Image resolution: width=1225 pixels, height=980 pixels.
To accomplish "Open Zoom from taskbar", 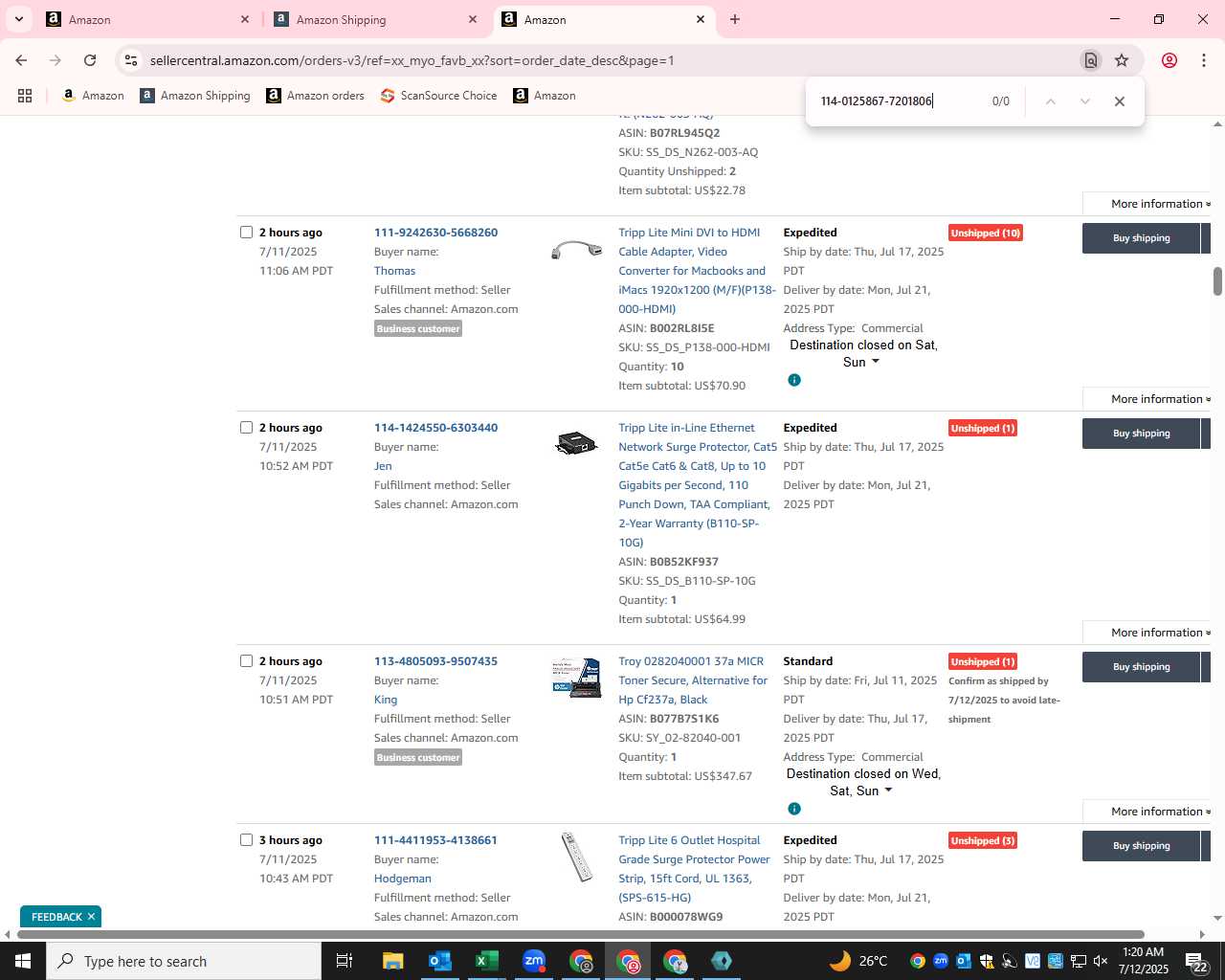I will tap(534, 961).
